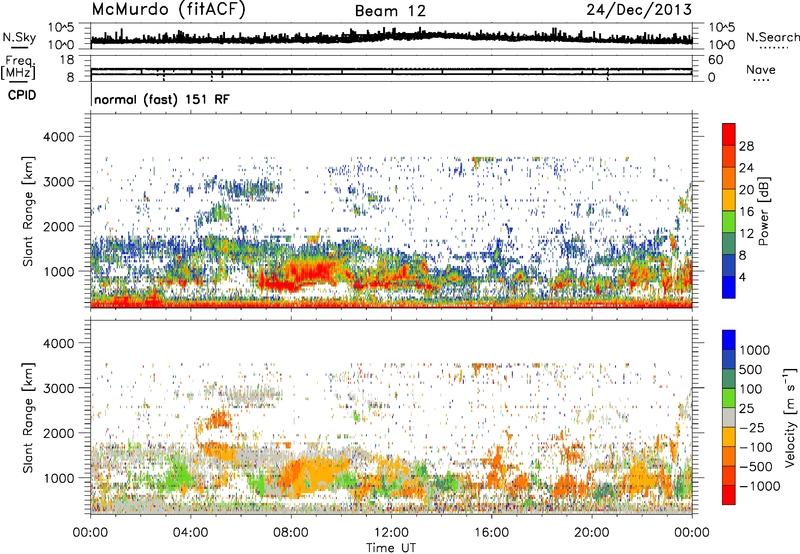Click the 'Beam 12' label
Screen dimensions: 800x554
click(x=390, y=11)
